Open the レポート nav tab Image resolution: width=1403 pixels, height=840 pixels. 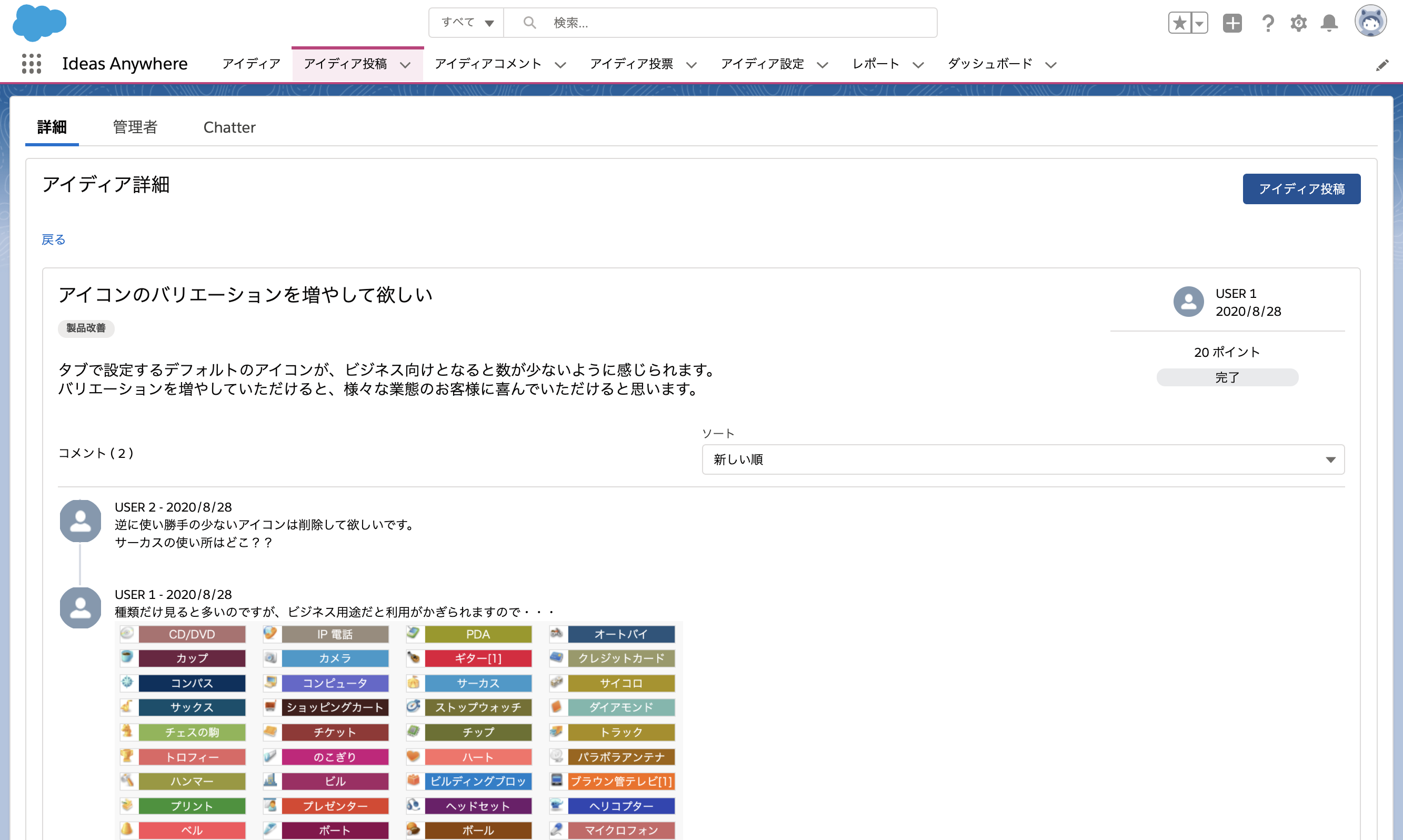click(876, 64)
